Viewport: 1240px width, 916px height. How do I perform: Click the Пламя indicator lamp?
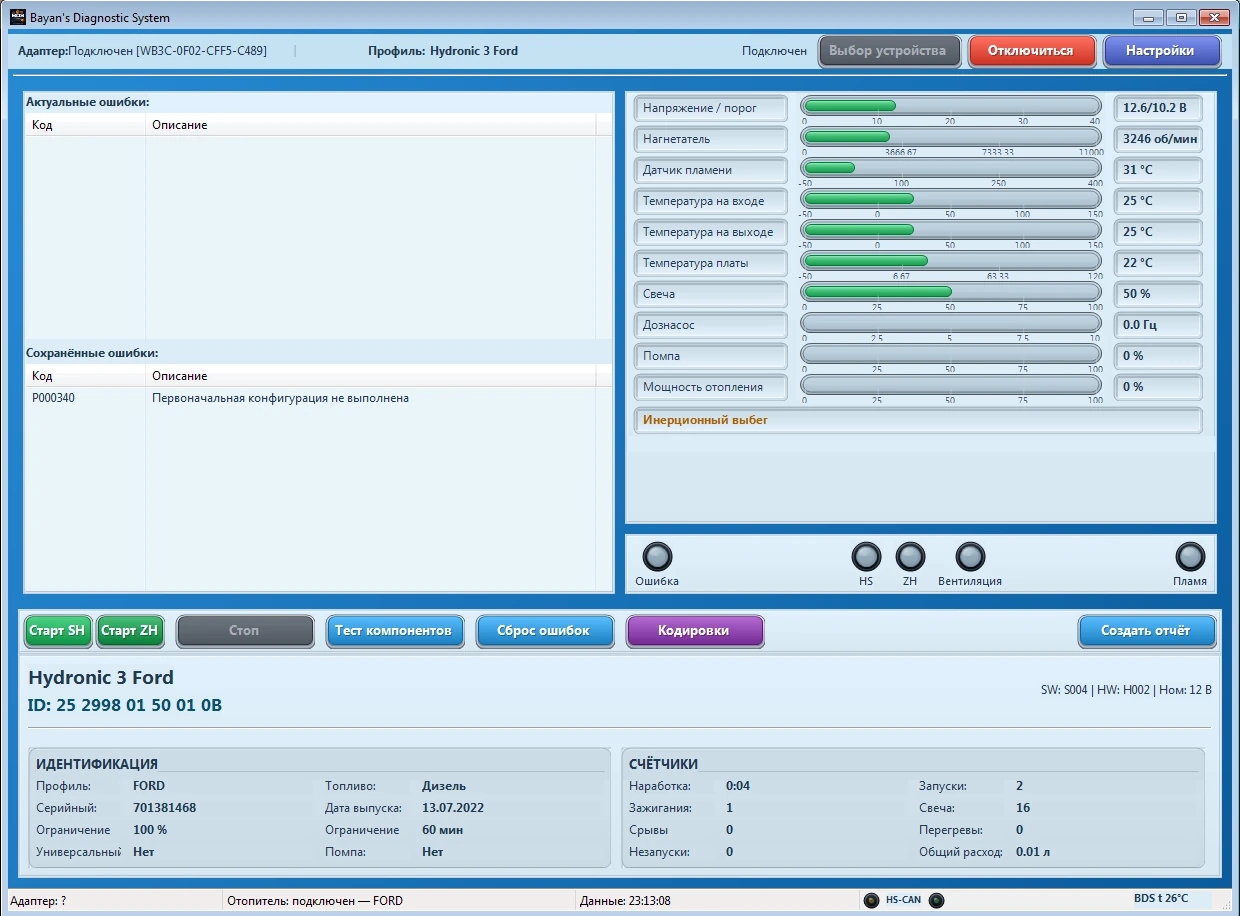(1190, 557)
